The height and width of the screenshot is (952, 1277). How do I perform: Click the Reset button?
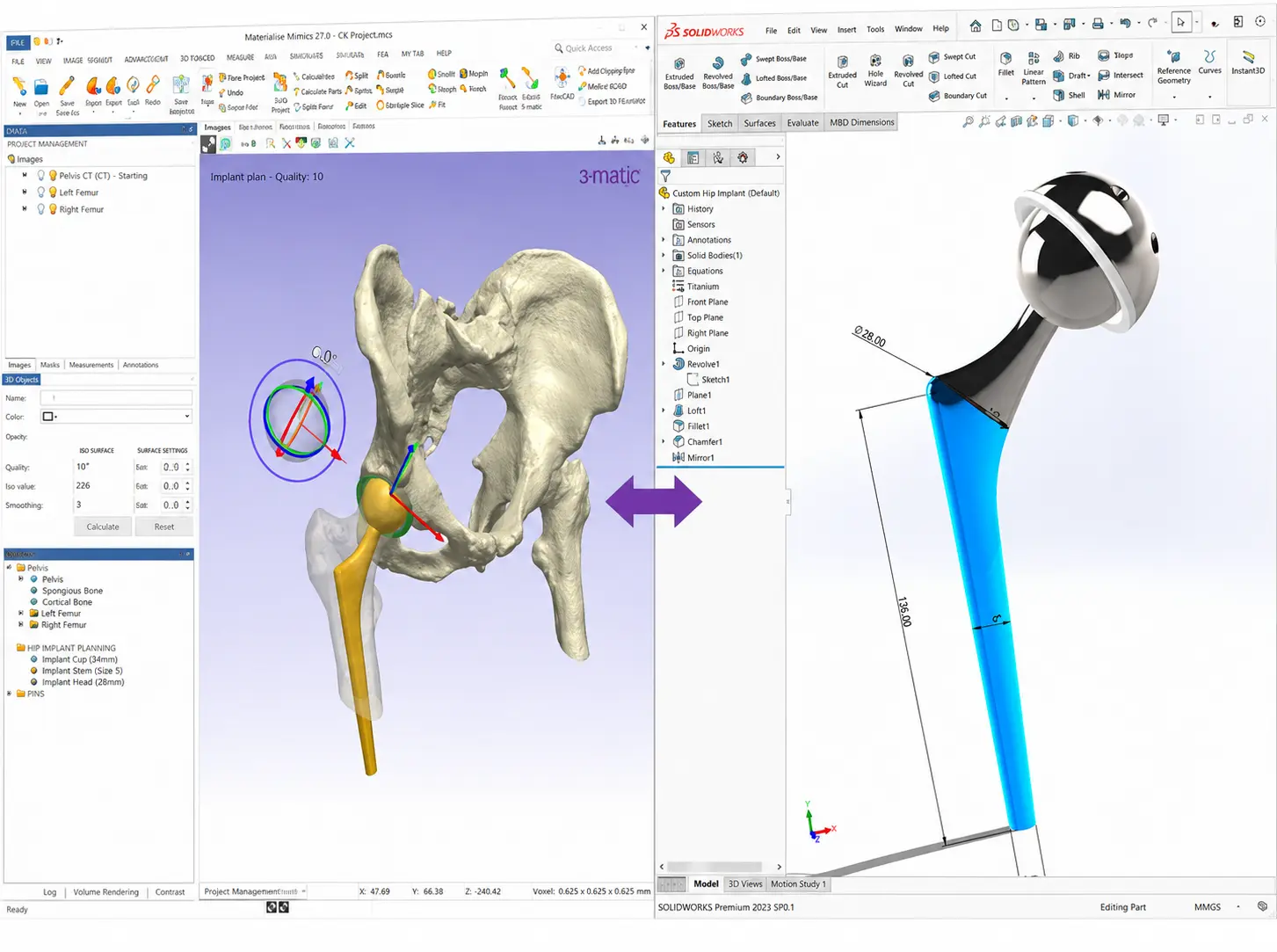point(164,527)
